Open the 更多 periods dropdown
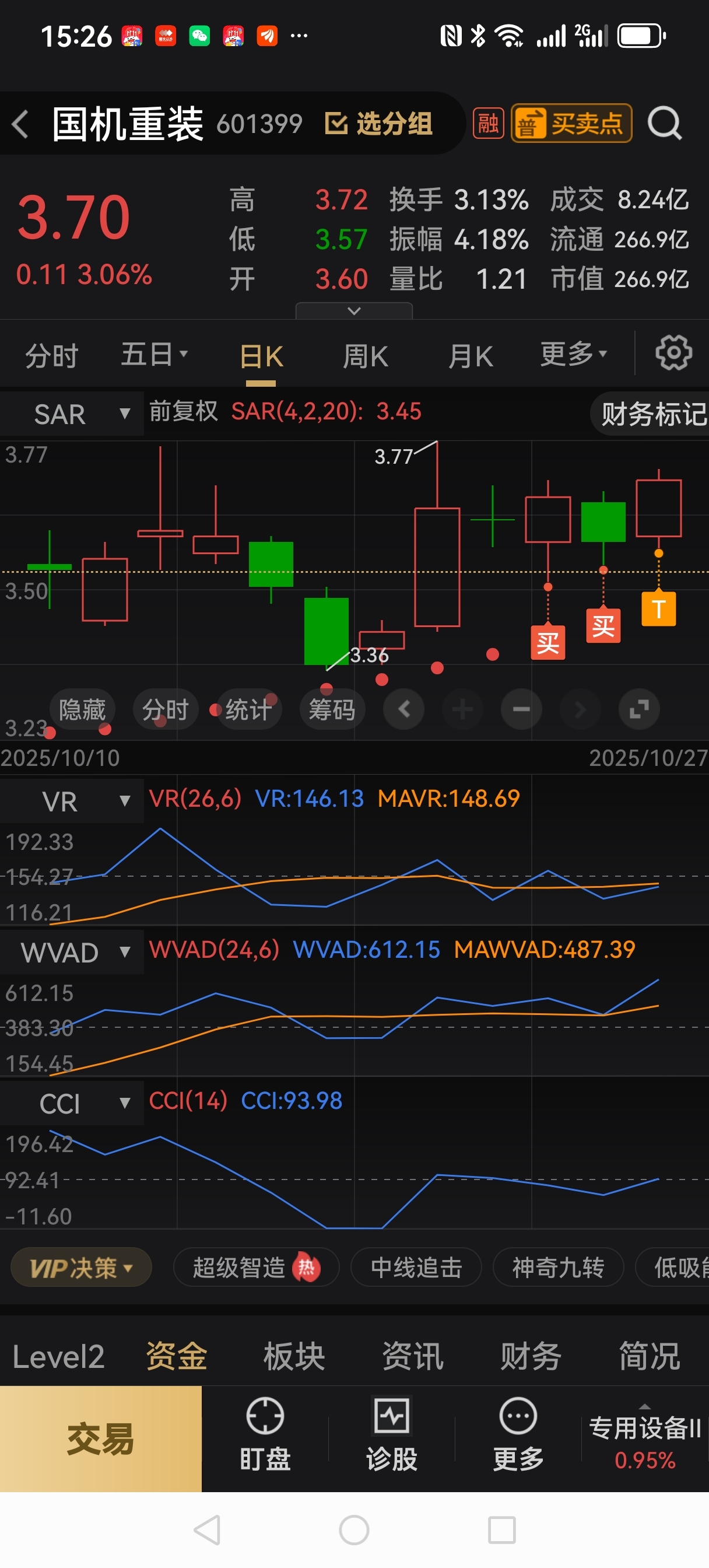709x1568 pixels. (x=573, y=353)
